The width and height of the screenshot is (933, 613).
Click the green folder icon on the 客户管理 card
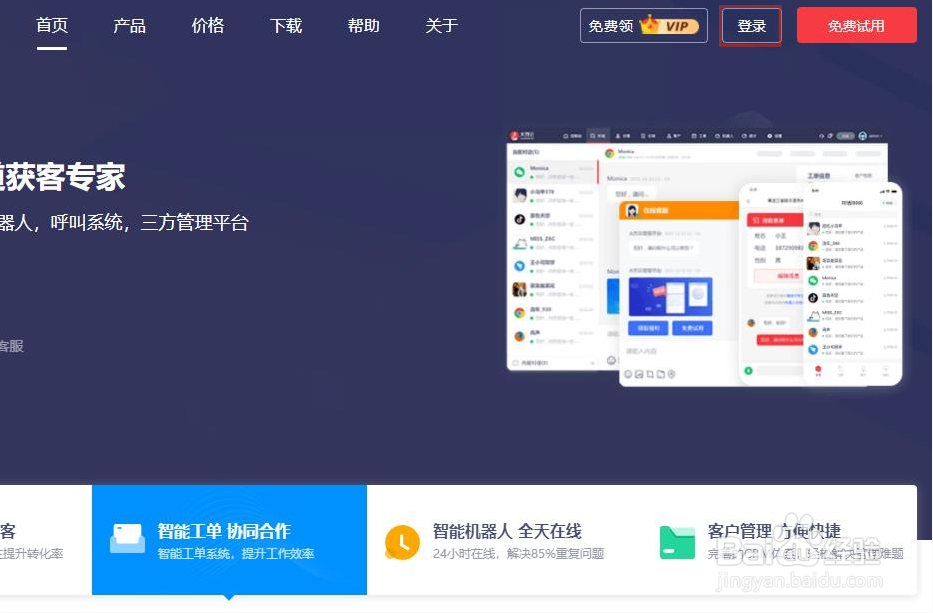coord(677,542)
